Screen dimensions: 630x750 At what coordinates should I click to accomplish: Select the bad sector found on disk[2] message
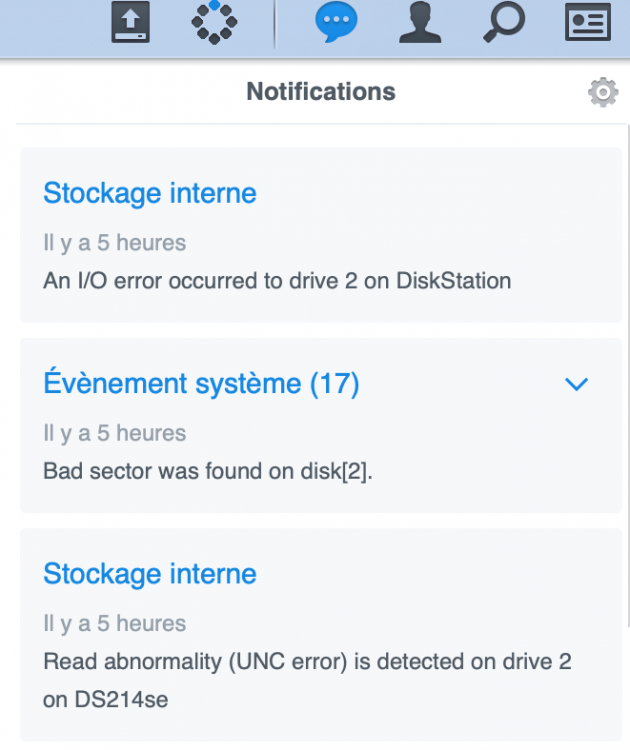208,471
